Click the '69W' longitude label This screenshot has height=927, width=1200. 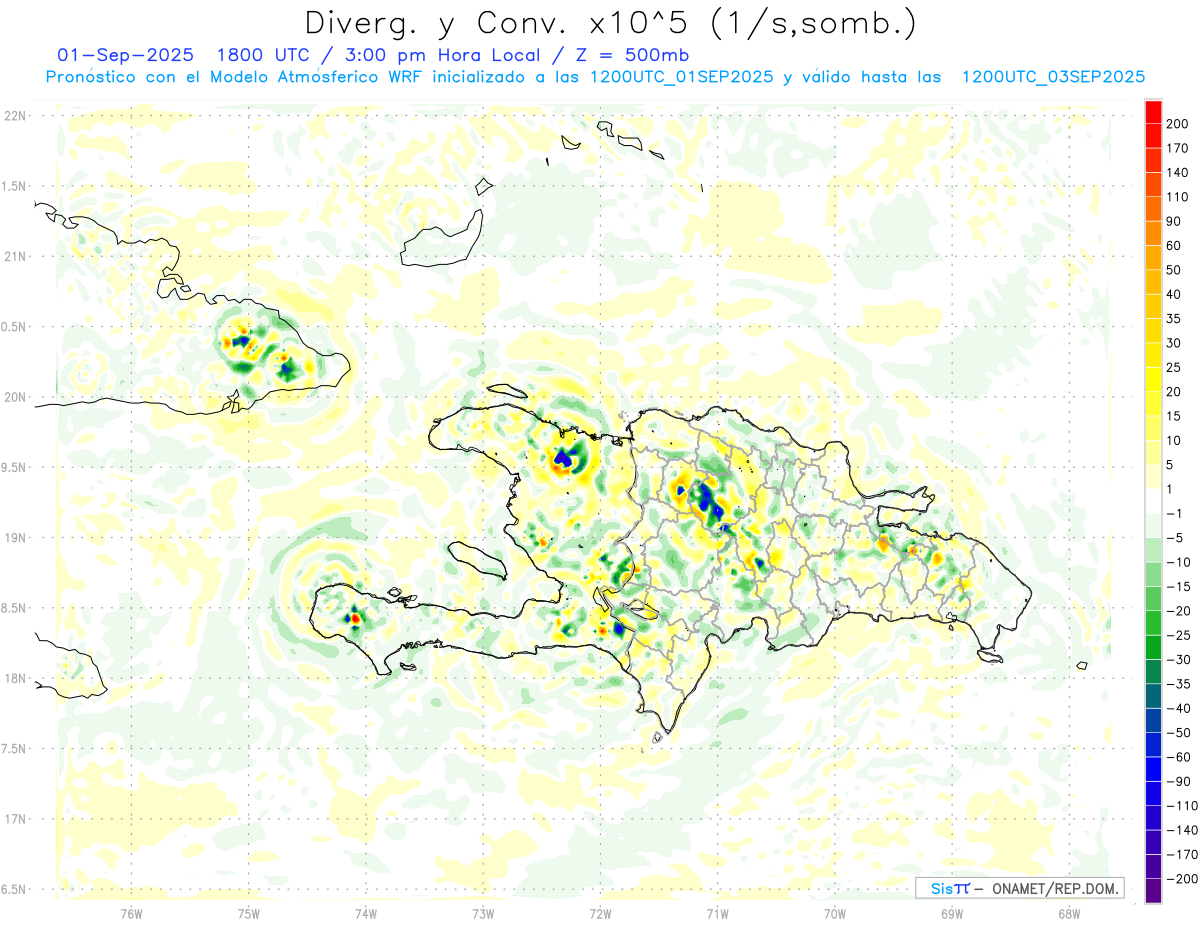[952, 913]
